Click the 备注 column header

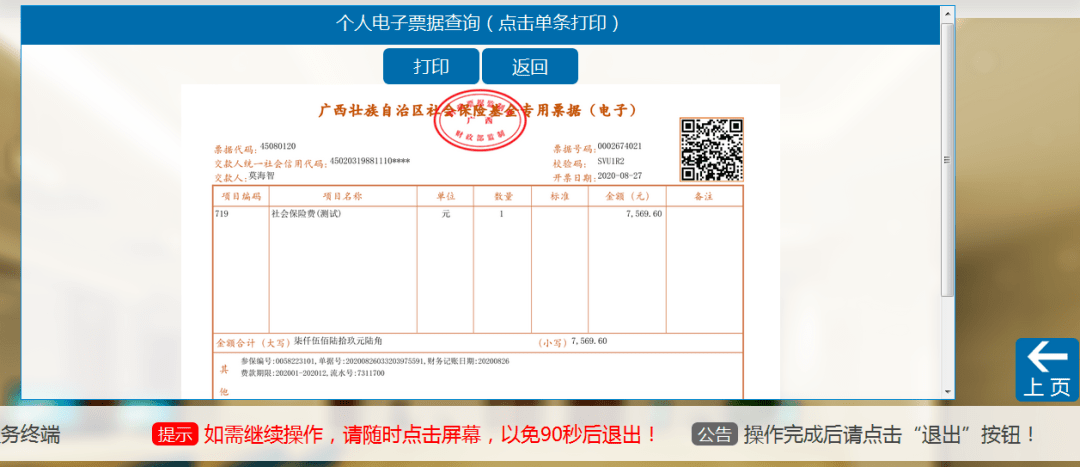coord(704,196)
